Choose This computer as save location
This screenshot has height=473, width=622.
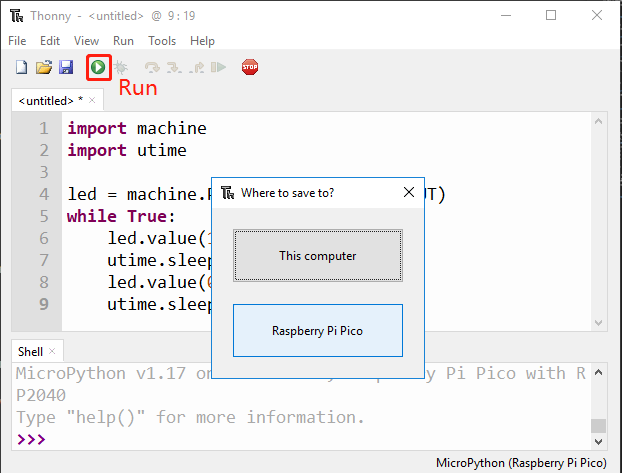point(318,256)
